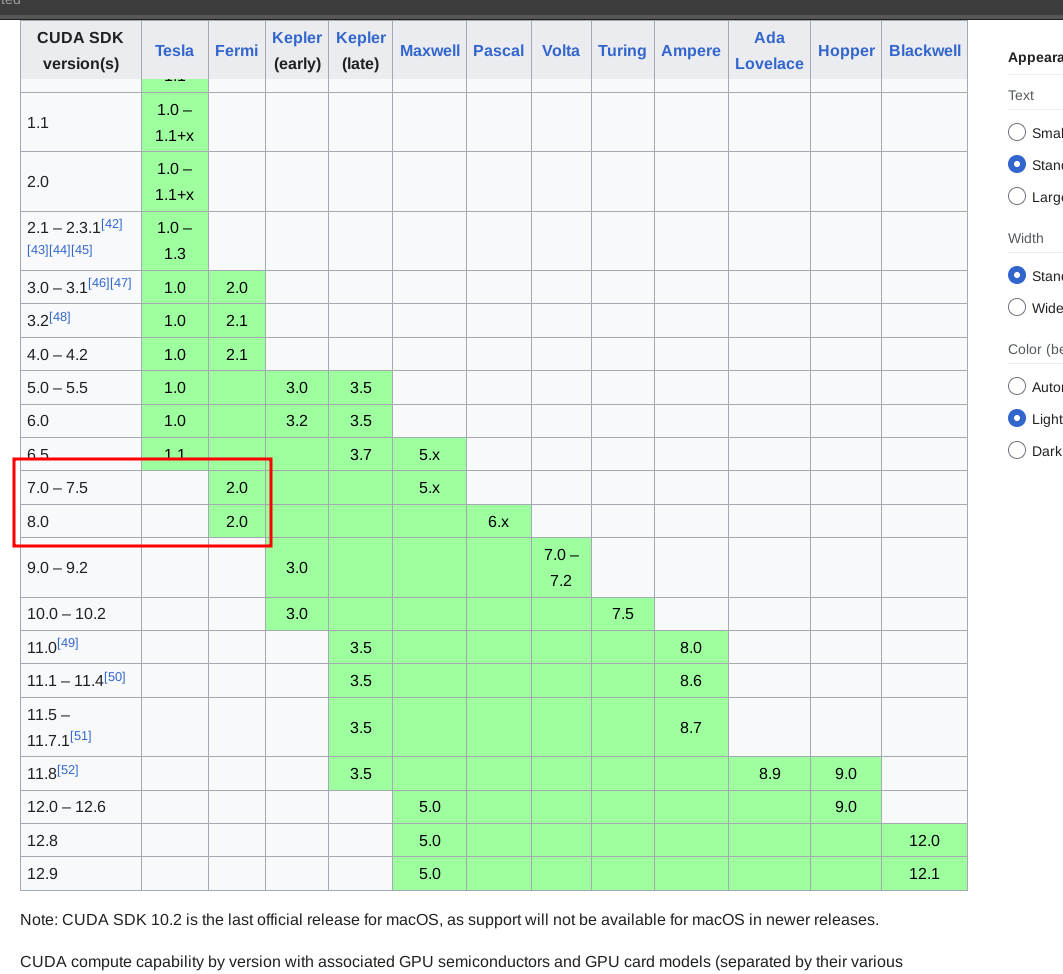Open citation [44] reference link
This screenshot has width=1063, height=974.
(x=60, y=249)
